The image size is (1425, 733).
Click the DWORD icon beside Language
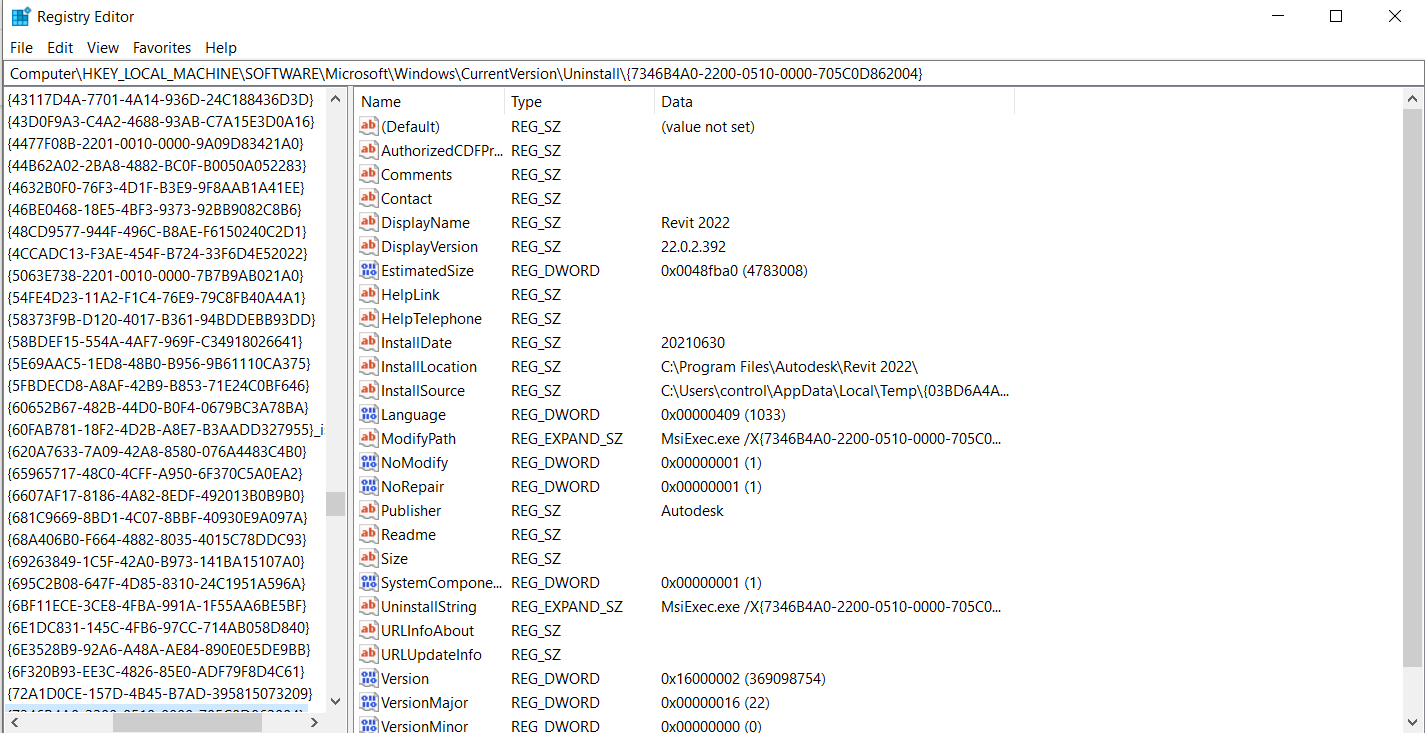(x=369, y=415)
